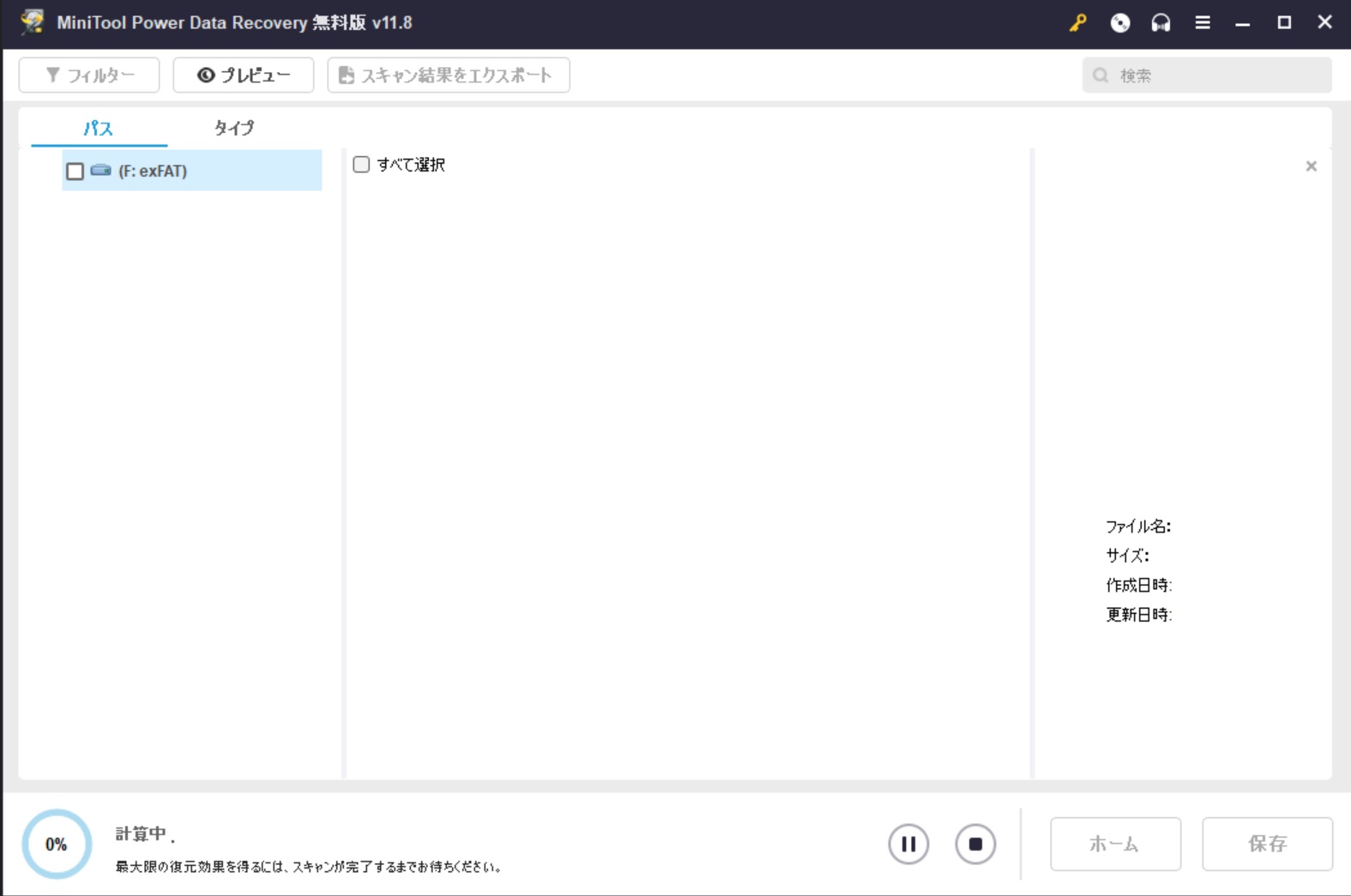Select the (F: exFAT) tree item
The width and height of the screenshot is (1351, 896).
pos(192,171)
